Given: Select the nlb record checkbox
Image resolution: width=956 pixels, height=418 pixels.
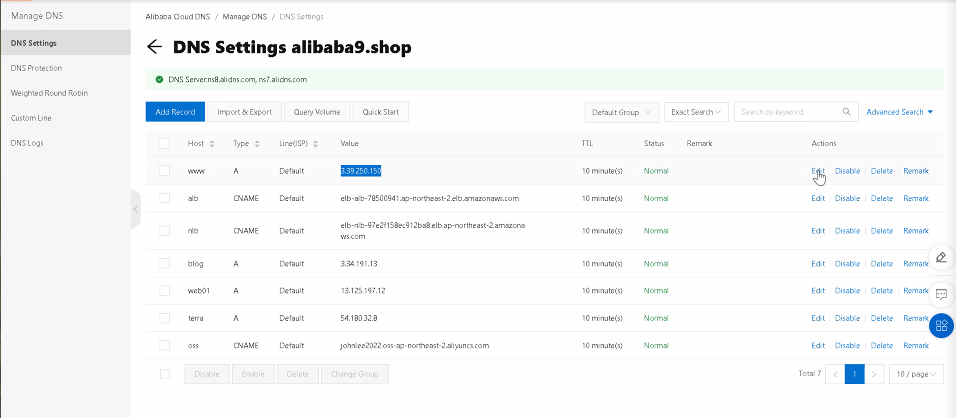Looking at the screenshot, I should (165, 231).
